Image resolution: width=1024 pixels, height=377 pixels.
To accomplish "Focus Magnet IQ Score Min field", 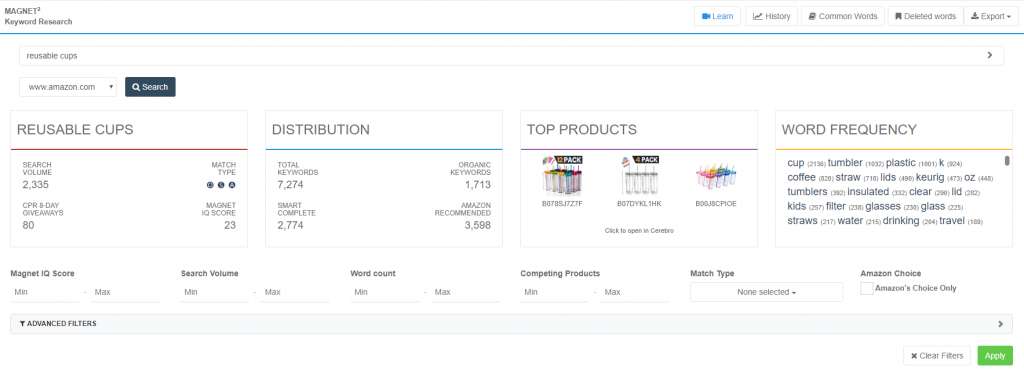I will [x=45, y=292].
